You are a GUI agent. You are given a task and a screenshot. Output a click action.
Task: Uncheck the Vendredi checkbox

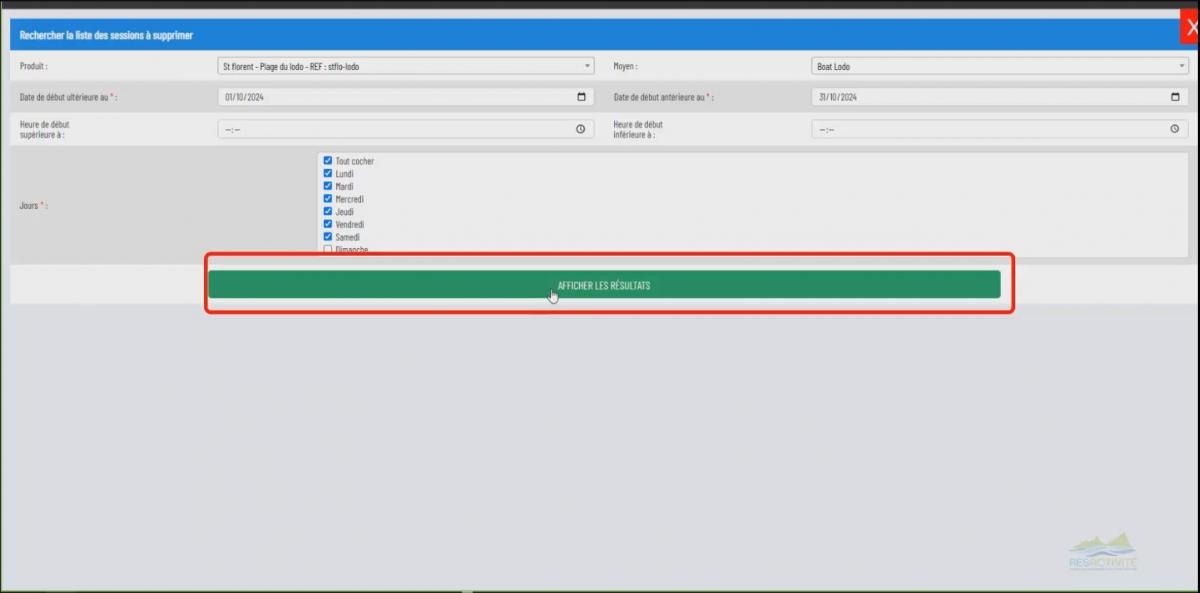coord(328,224)
